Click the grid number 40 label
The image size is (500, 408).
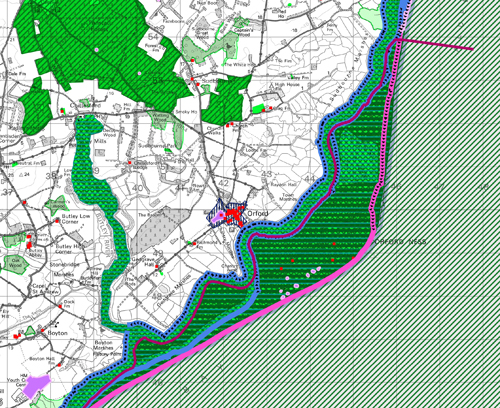click(137, 188)
